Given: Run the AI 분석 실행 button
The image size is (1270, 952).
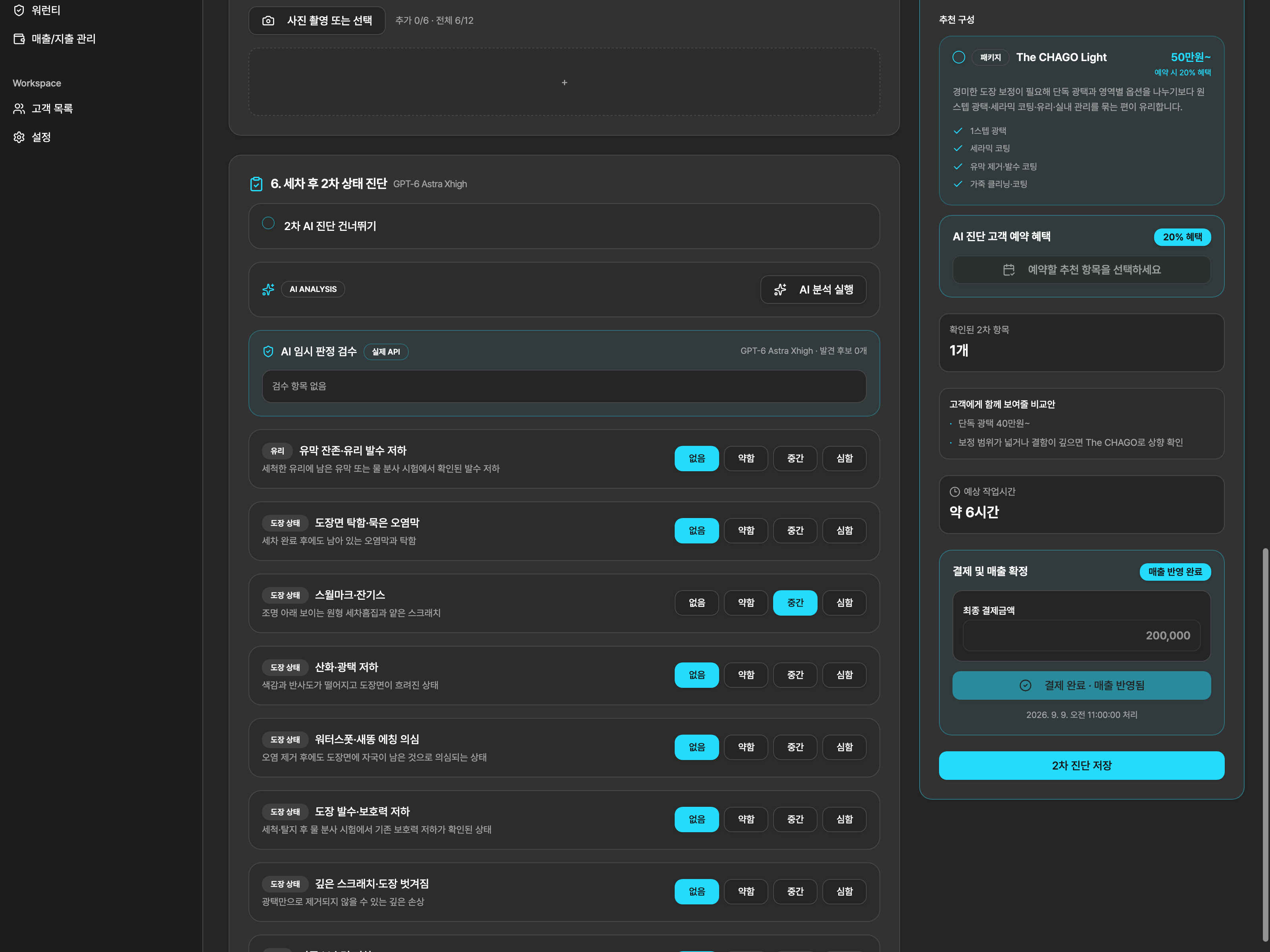Looking at the screenshot, I should point(813,290).
